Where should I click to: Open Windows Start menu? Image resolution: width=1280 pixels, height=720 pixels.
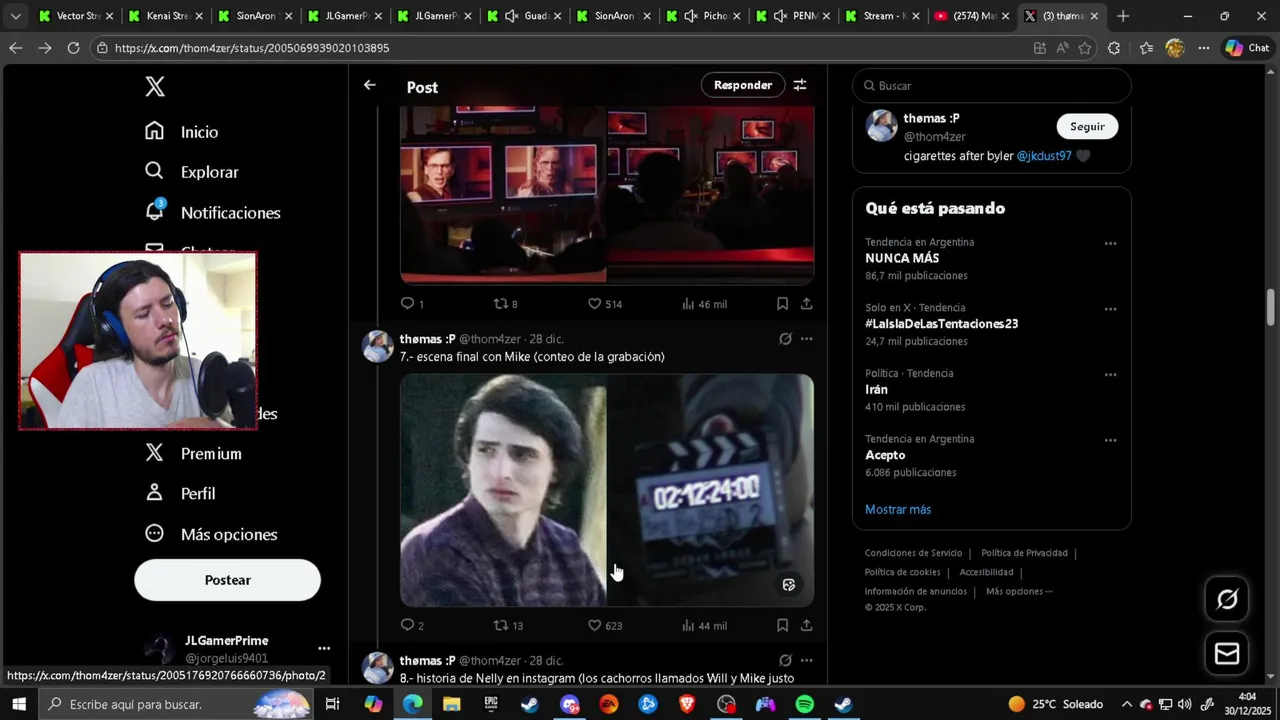(19, 704)
